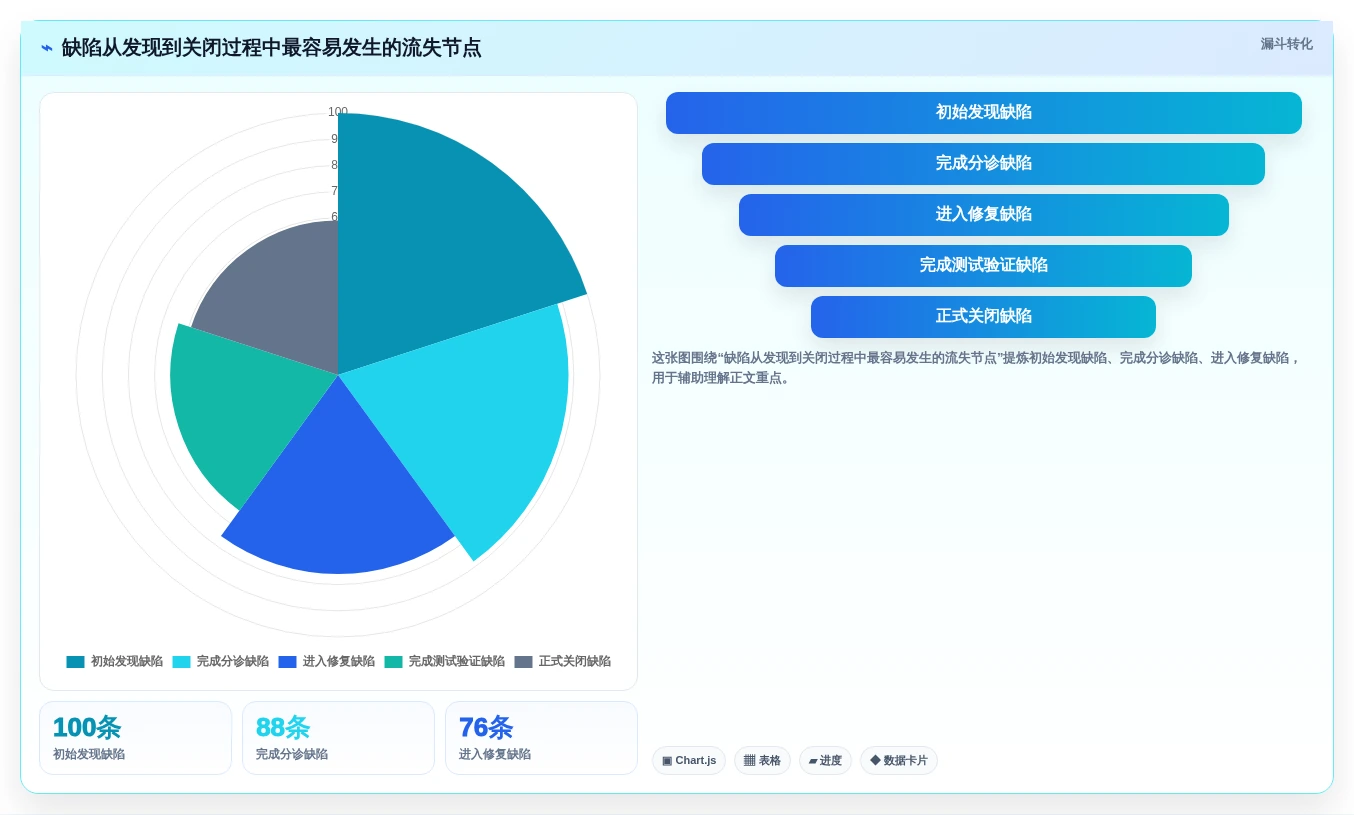The image size is (1354, 815).
Task: Open the 100条 初始发现缺陷 data card
Action: (135, 738)
